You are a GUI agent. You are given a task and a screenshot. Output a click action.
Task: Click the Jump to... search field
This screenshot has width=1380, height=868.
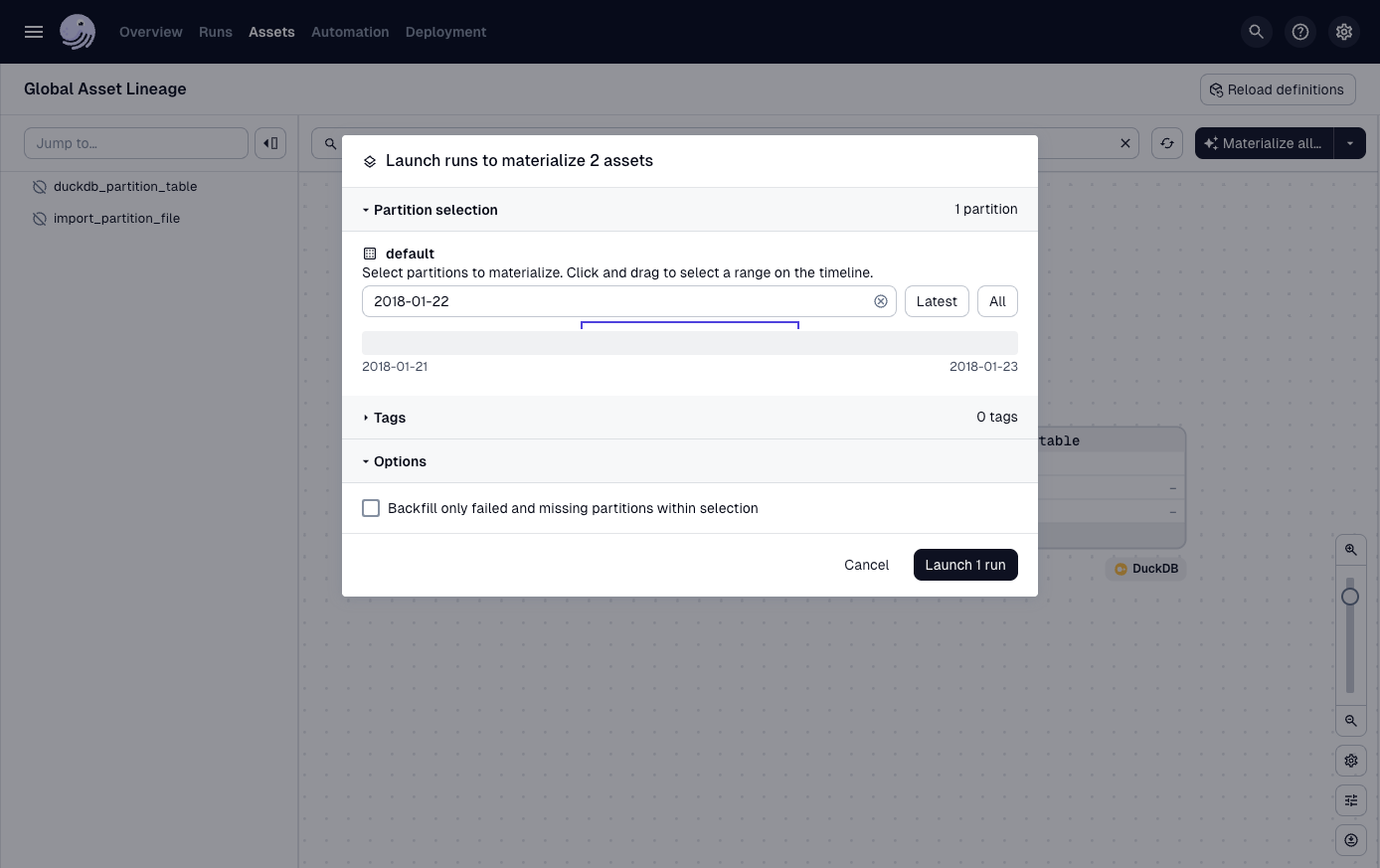(136, 142)
